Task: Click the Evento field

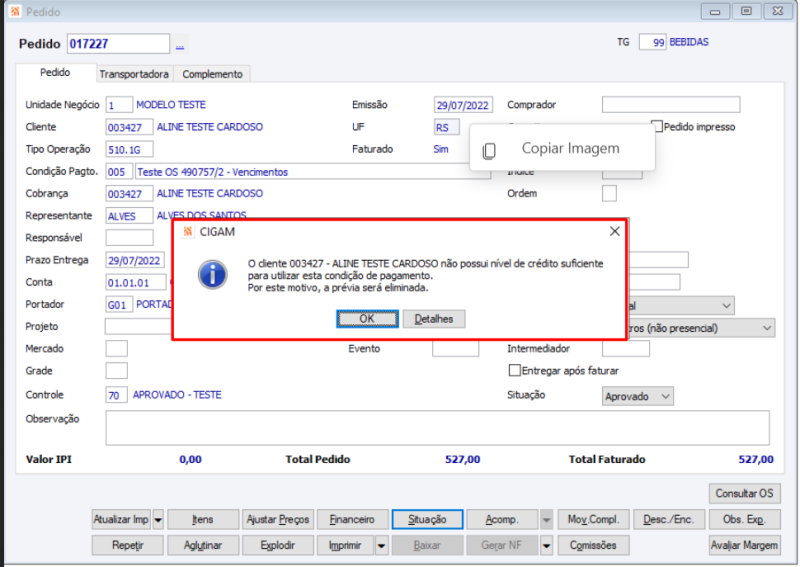Action: pyautogui.click(x=456, y=349)
